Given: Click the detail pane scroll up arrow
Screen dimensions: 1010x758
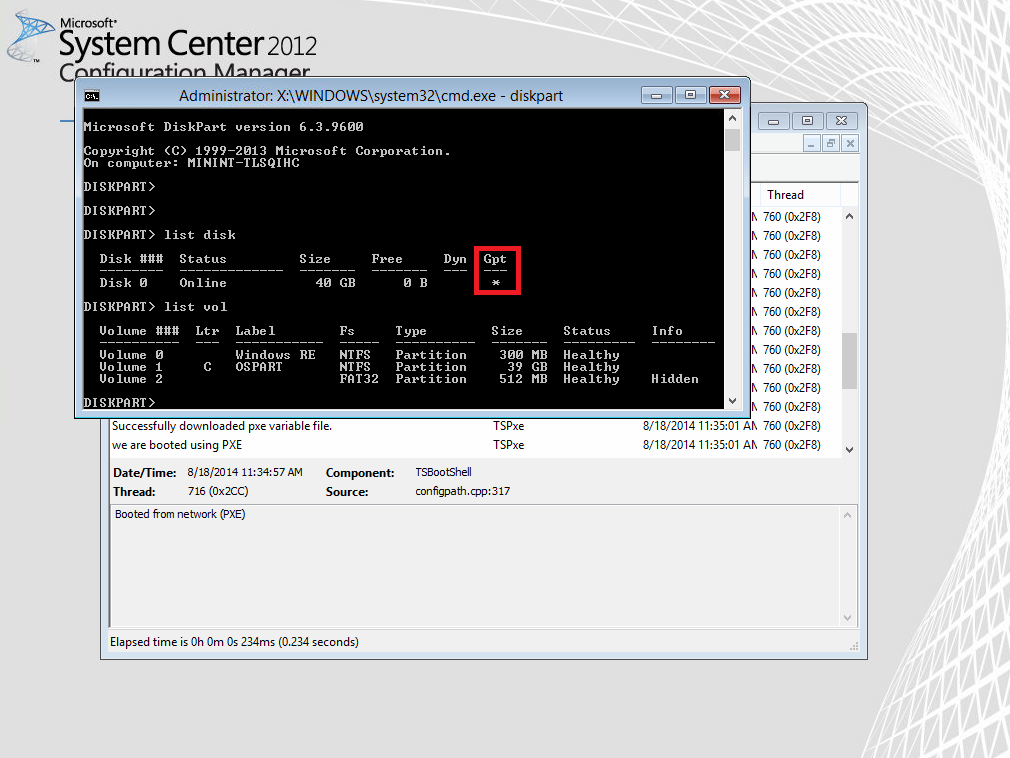Looking at the screenshot, I should (x=848, y=515).
